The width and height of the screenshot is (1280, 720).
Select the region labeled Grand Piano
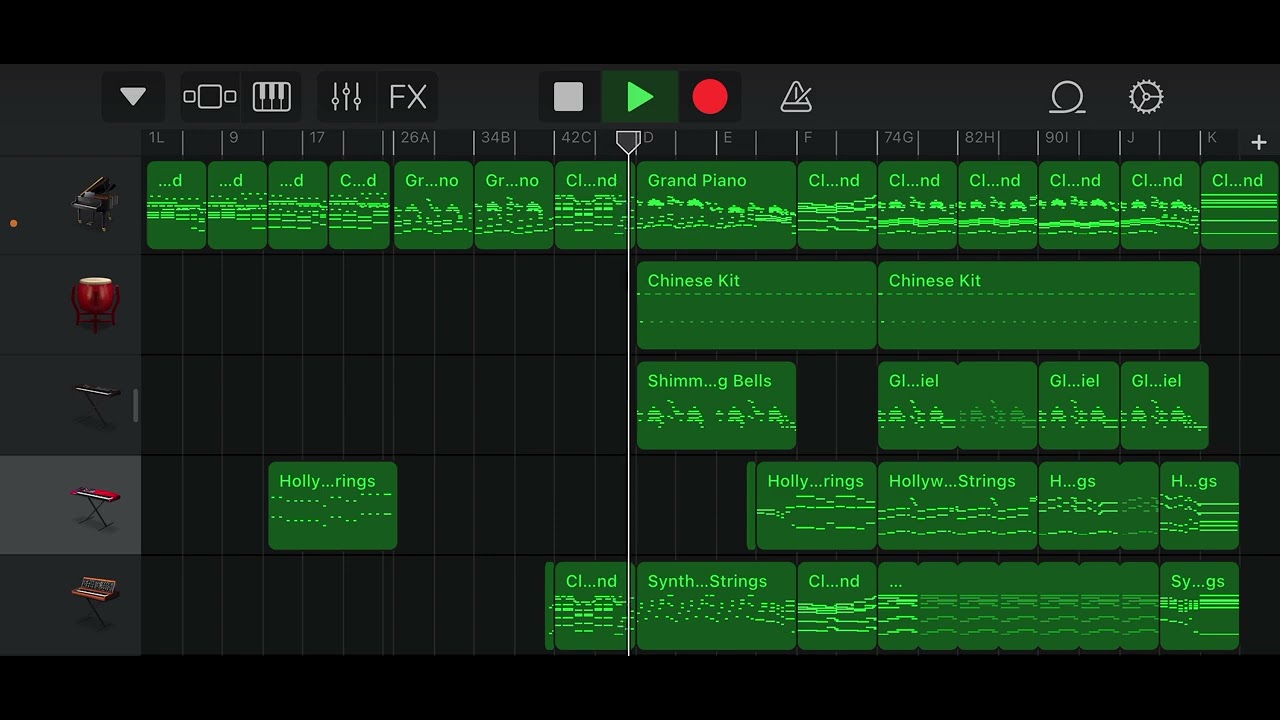point(716,205)
